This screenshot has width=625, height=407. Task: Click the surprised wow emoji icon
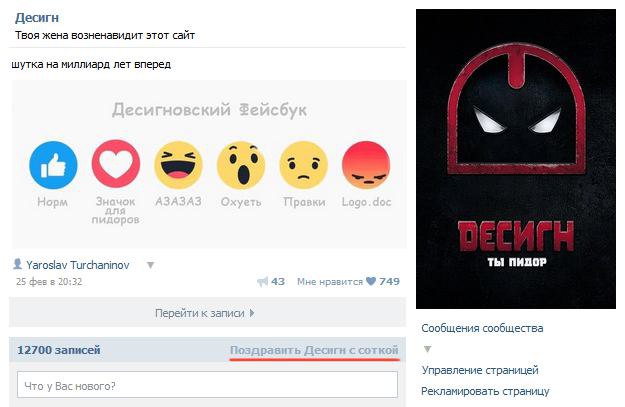(x=241, y=165)
